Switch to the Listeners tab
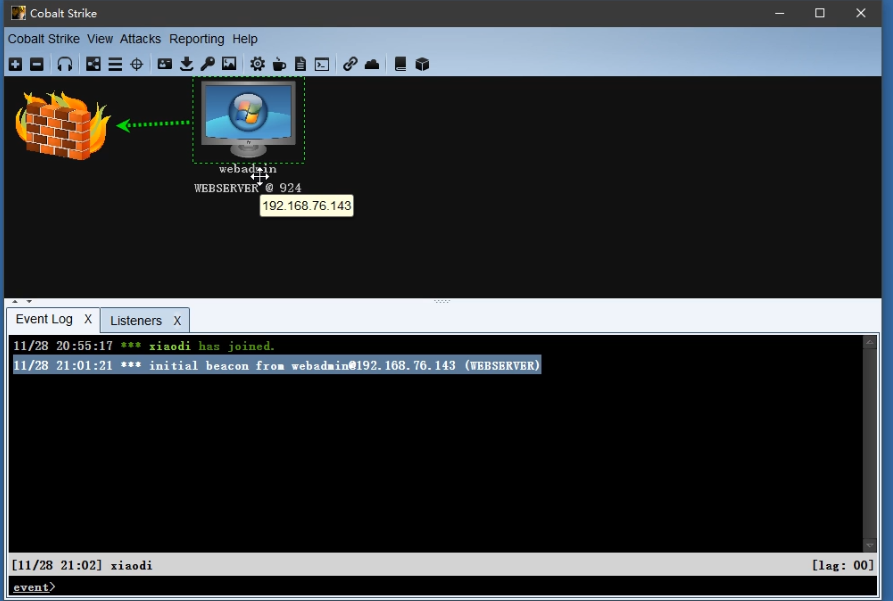 136,321
